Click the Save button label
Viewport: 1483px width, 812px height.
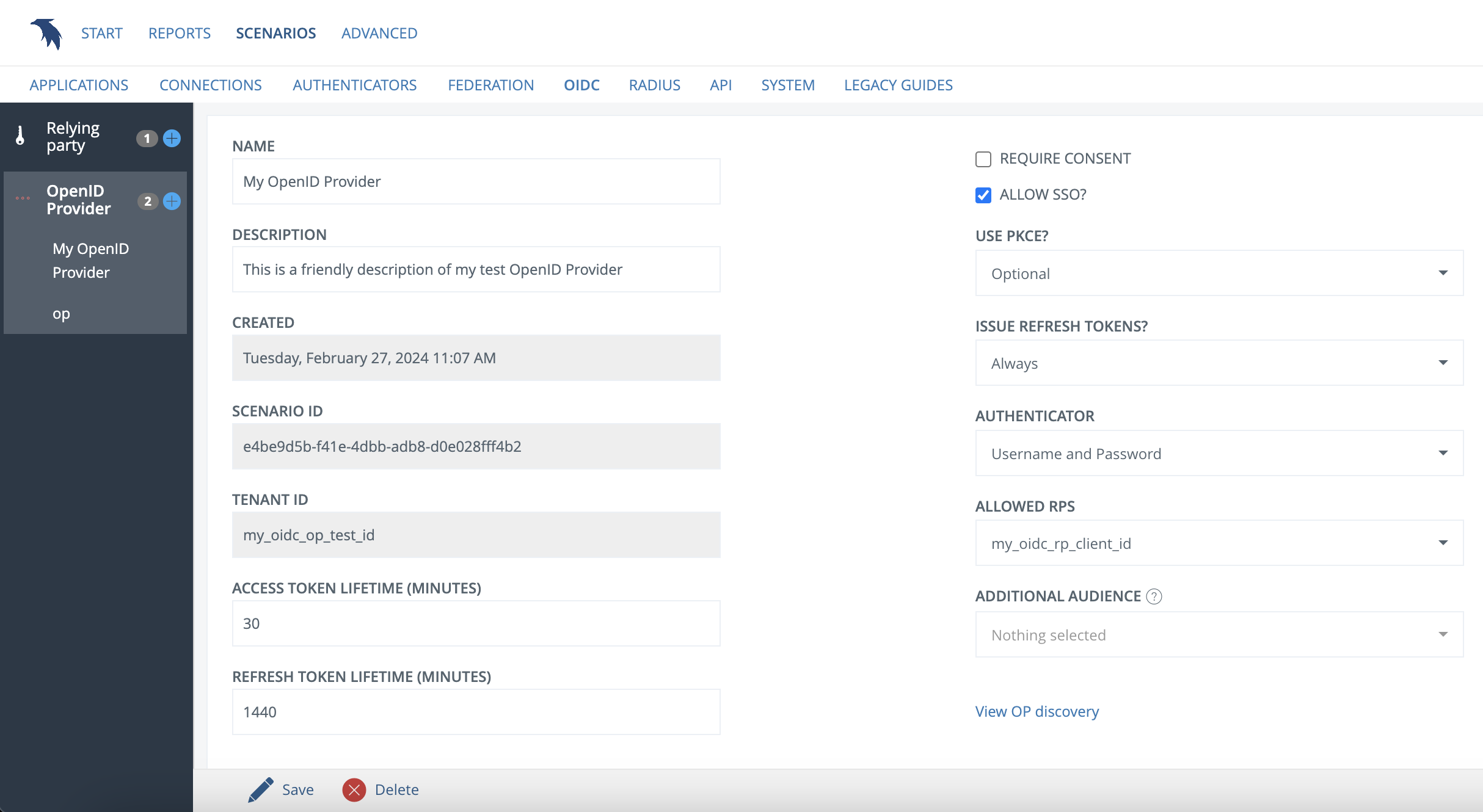point(298,790)
